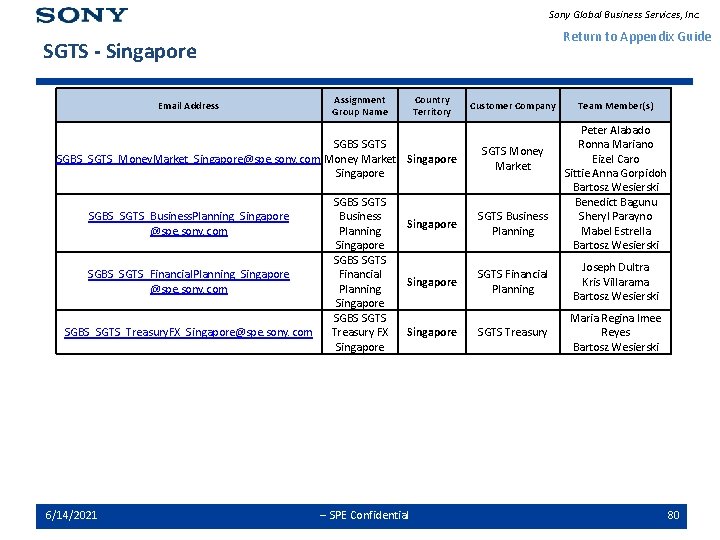Viewport: 720px width, 540px height.
Task: Click the 'SGTS Business Planning' customer company cell
Action: point(512,224)
